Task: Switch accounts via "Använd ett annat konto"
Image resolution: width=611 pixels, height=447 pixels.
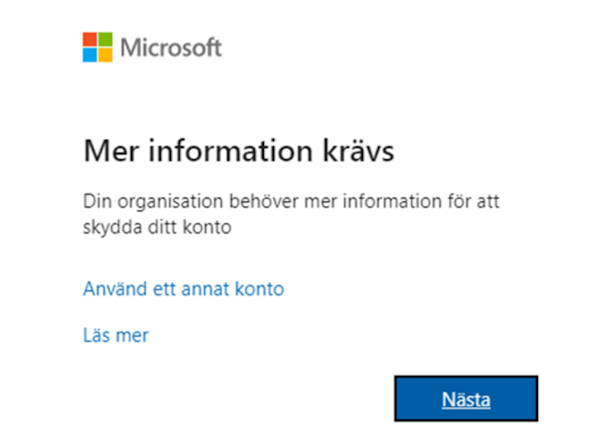Action: pyautogui.click(x=184, y=289)
